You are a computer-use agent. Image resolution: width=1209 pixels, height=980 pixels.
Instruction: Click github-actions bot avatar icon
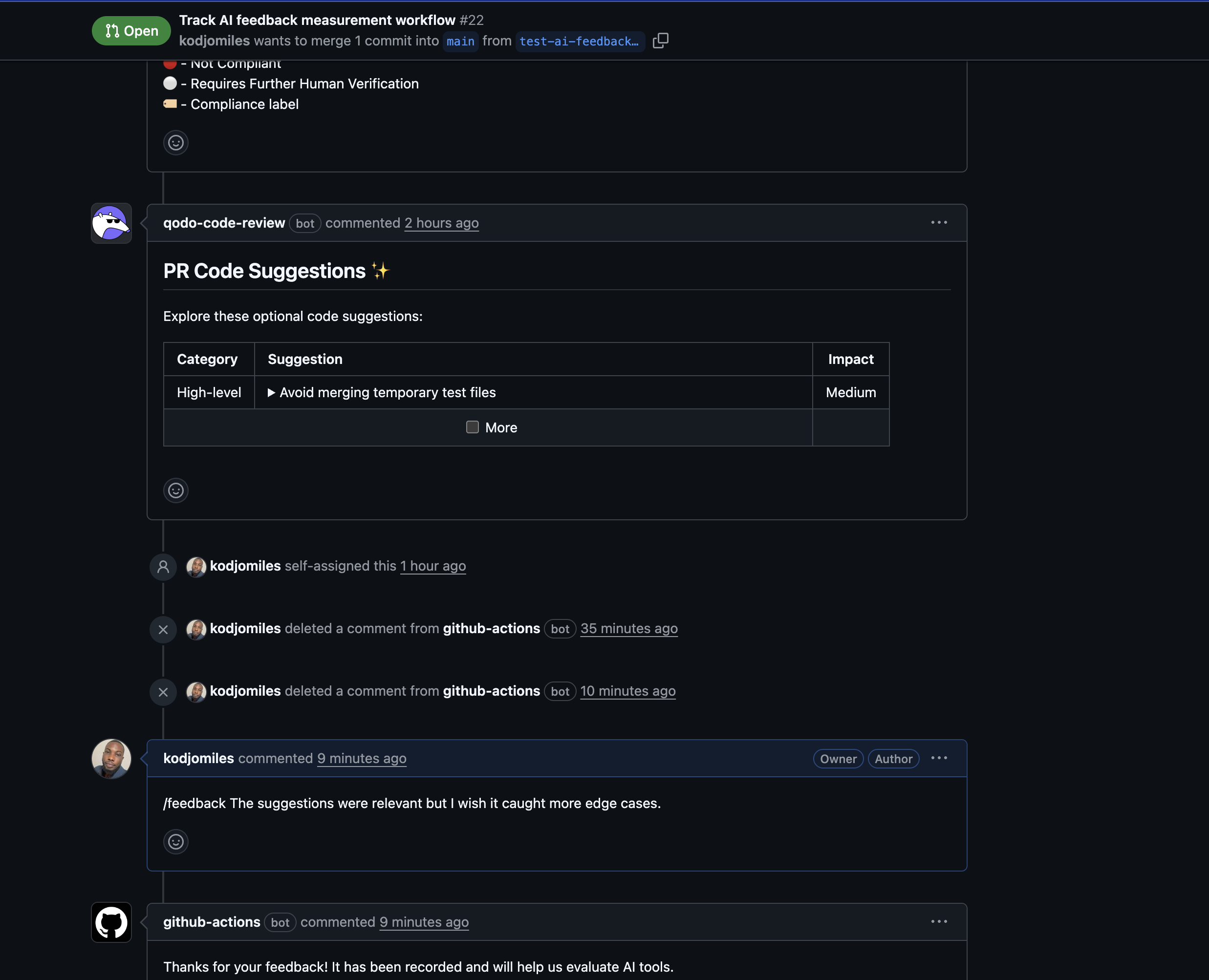pos(111,922)
